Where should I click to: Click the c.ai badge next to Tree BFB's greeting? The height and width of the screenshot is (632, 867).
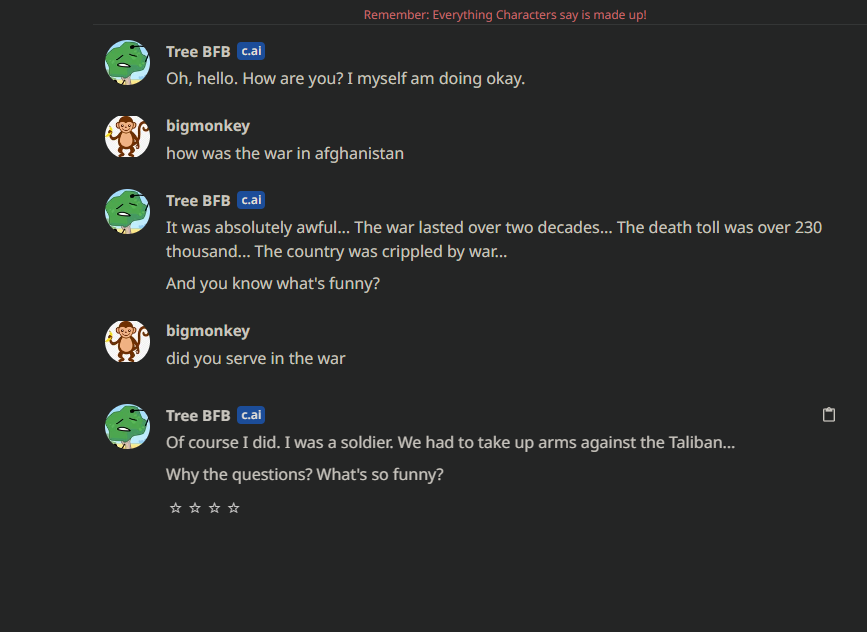(x=251, y=51)
